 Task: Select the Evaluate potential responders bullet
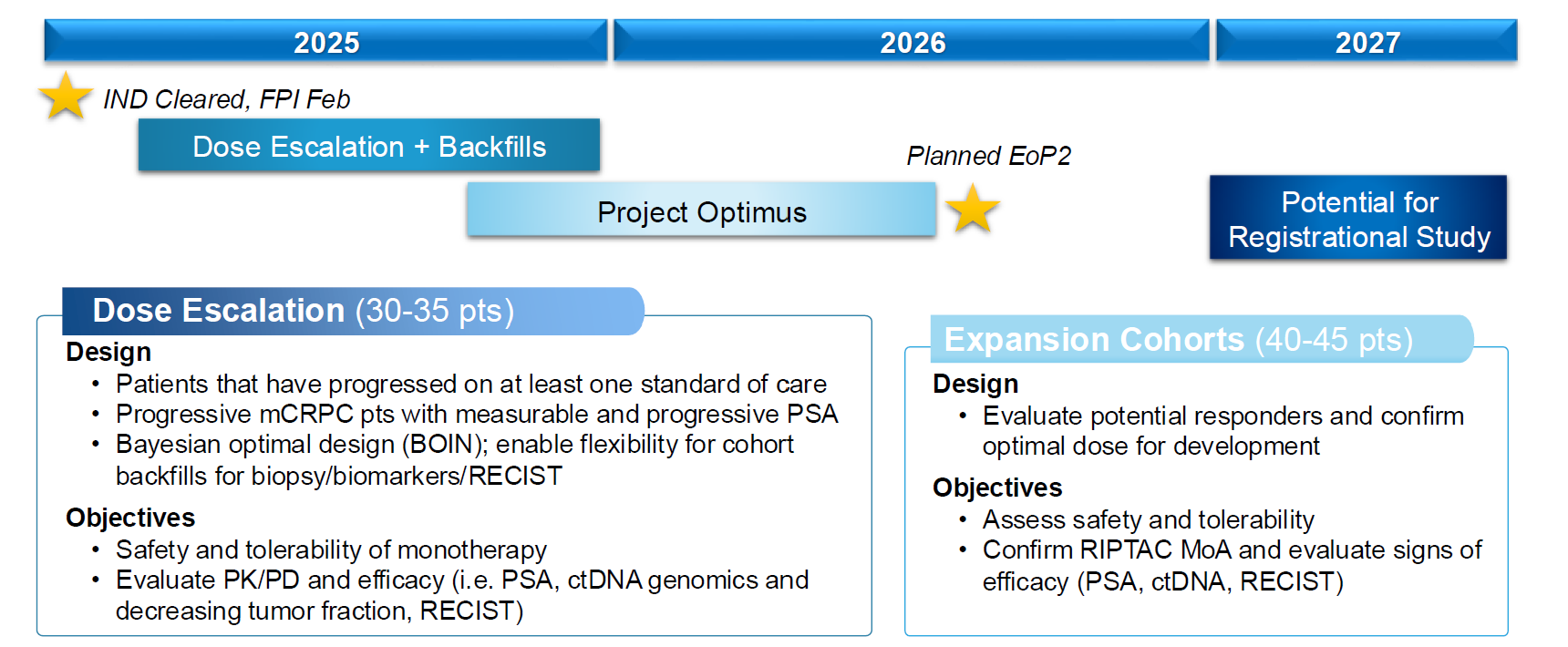1222,430
